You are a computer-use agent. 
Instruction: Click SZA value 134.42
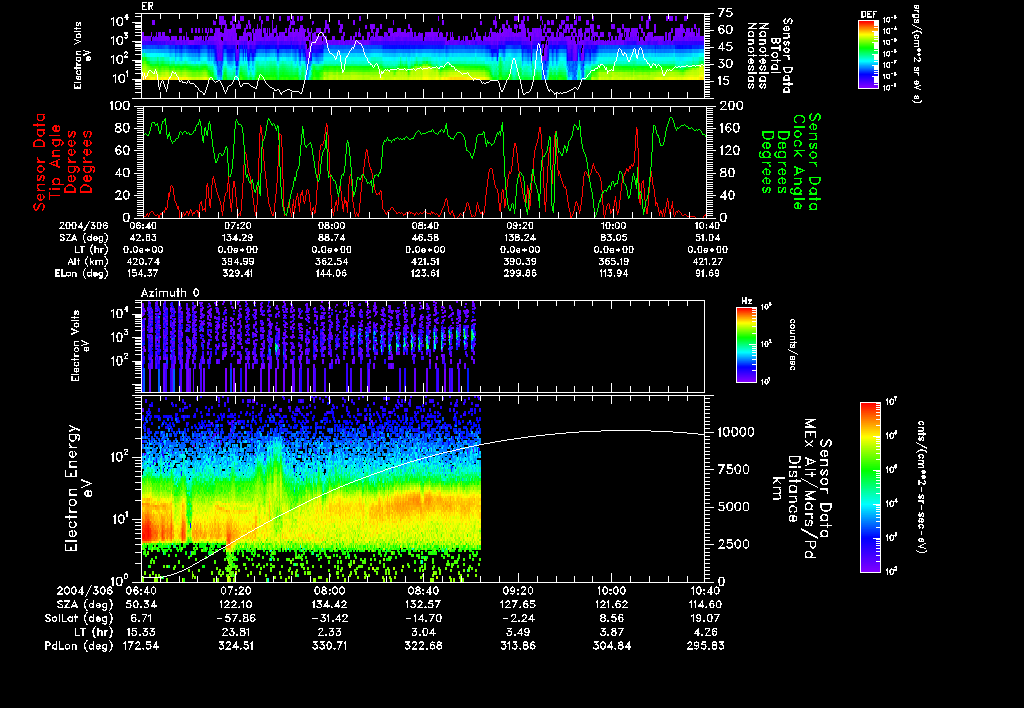(330, 605)
